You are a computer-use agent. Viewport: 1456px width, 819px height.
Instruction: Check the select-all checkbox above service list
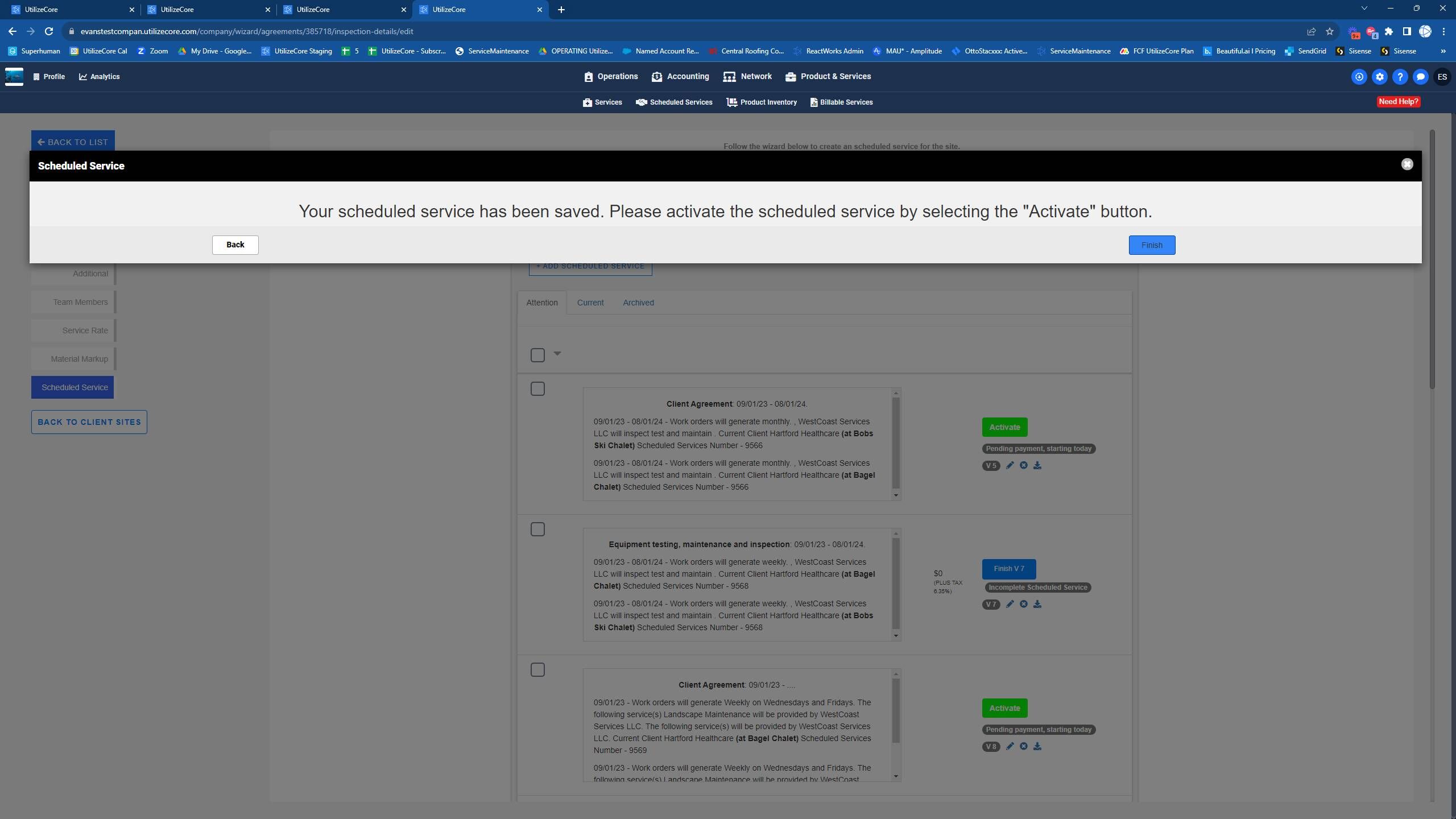coord(537,355)
